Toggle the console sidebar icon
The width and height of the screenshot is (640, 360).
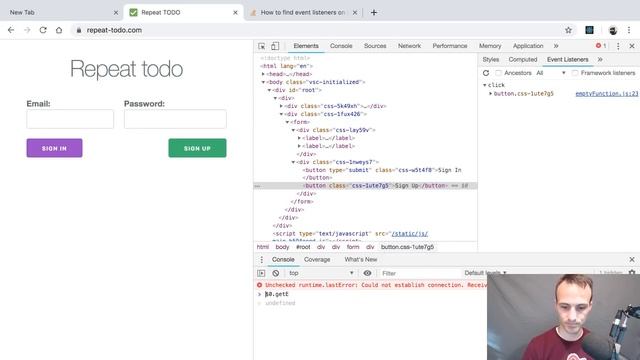coord(261,273)
